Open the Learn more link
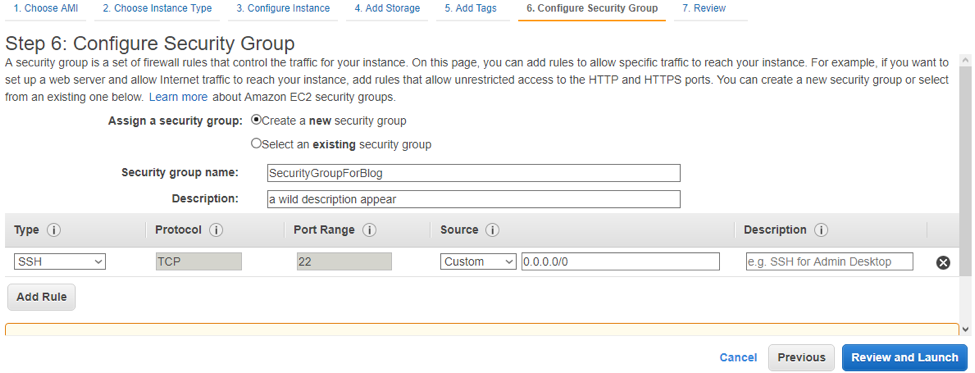The image size is (975, 373). (178, 97)
